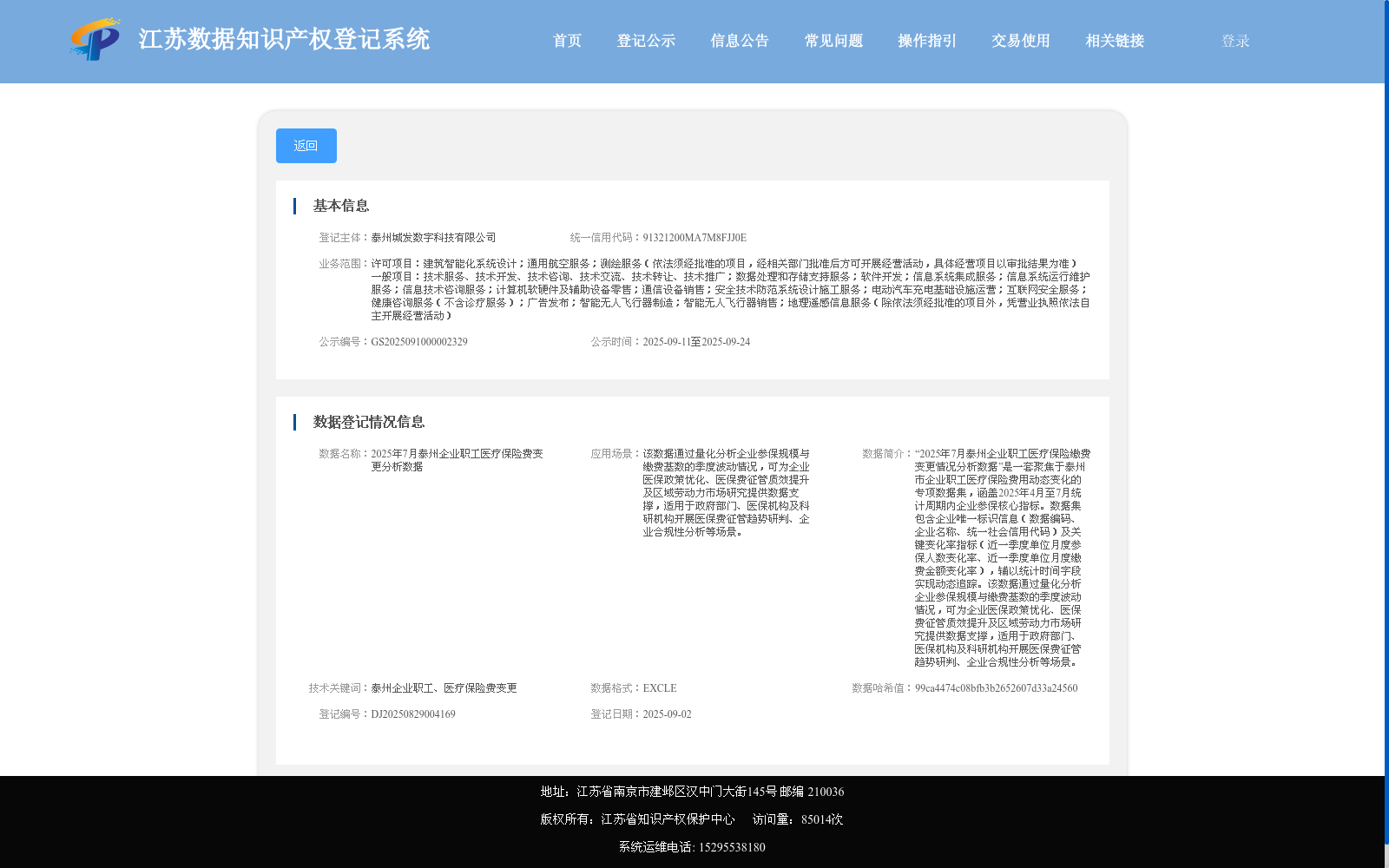Select data format value EXCLE
Image resolution: width=1389 pixels, height=868 pixels.
(x=660, y=688)
